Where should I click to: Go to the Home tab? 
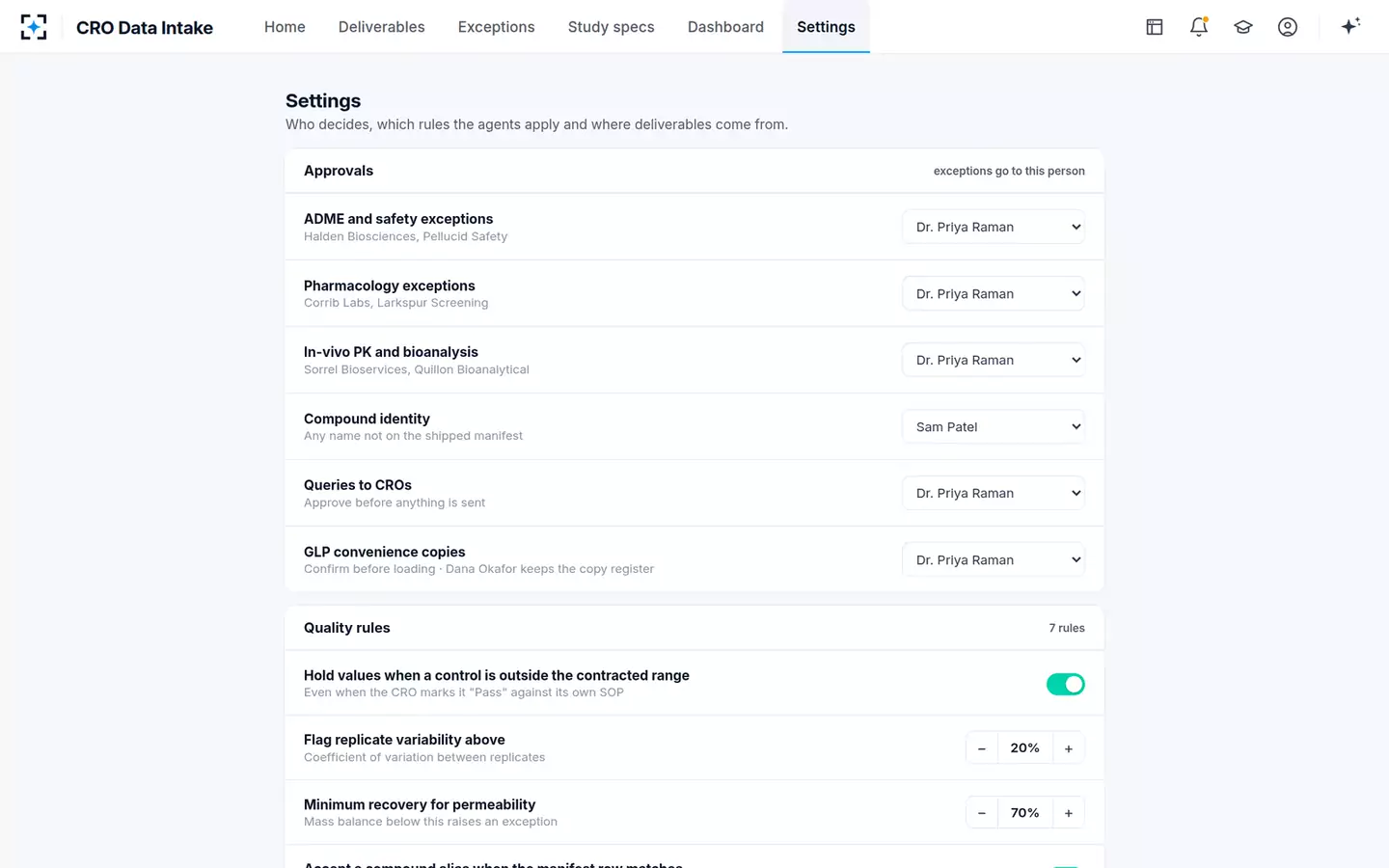[x=285, y=27]
